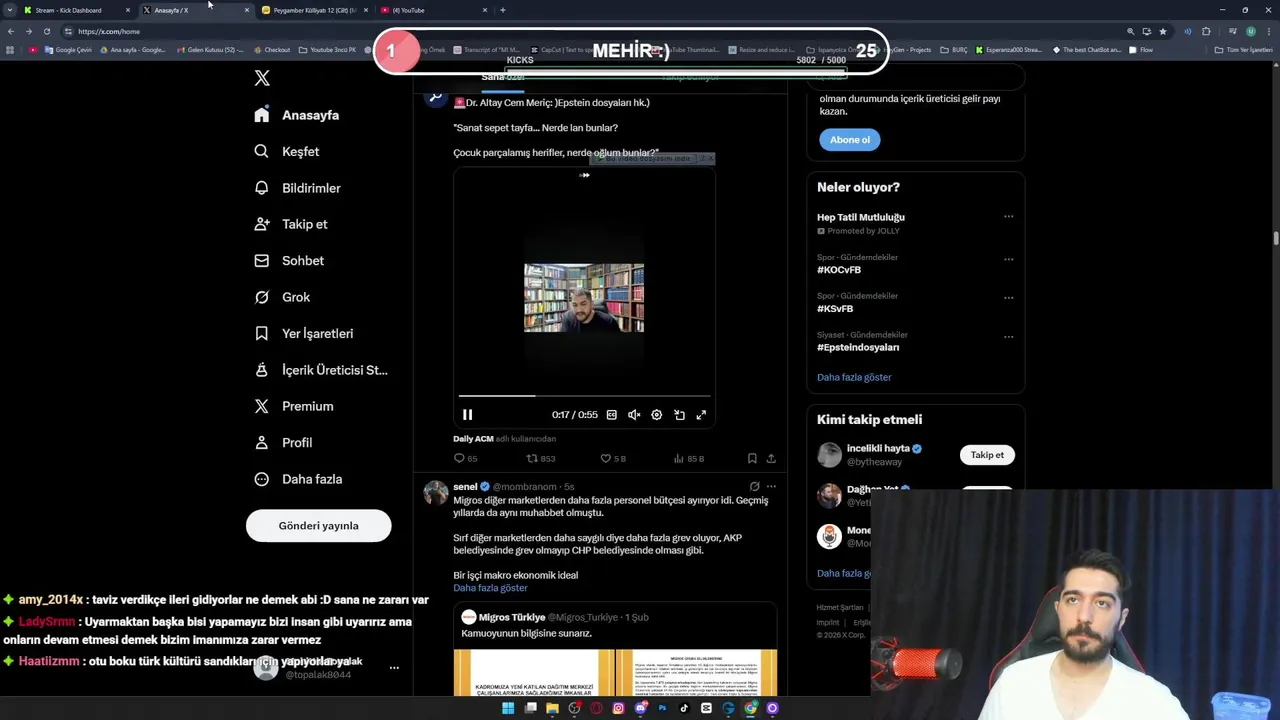Screen dimensions: 1280x720
Task: Click the Gönderi yayınla button
Action: pos(318,525)
